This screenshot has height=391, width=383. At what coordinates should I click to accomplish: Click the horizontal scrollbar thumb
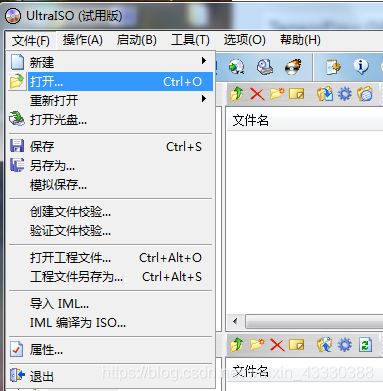coord(314,322)
